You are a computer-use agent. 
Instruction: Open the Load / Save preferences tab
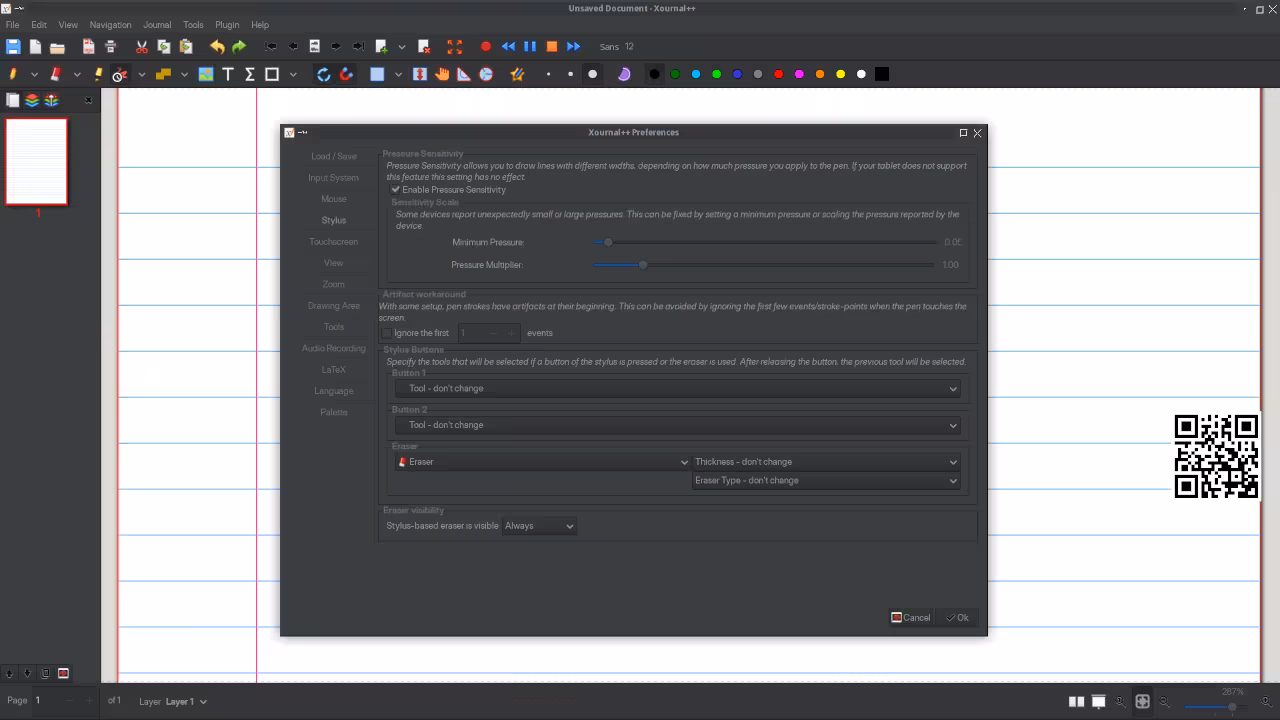click(x=334, y=156)
